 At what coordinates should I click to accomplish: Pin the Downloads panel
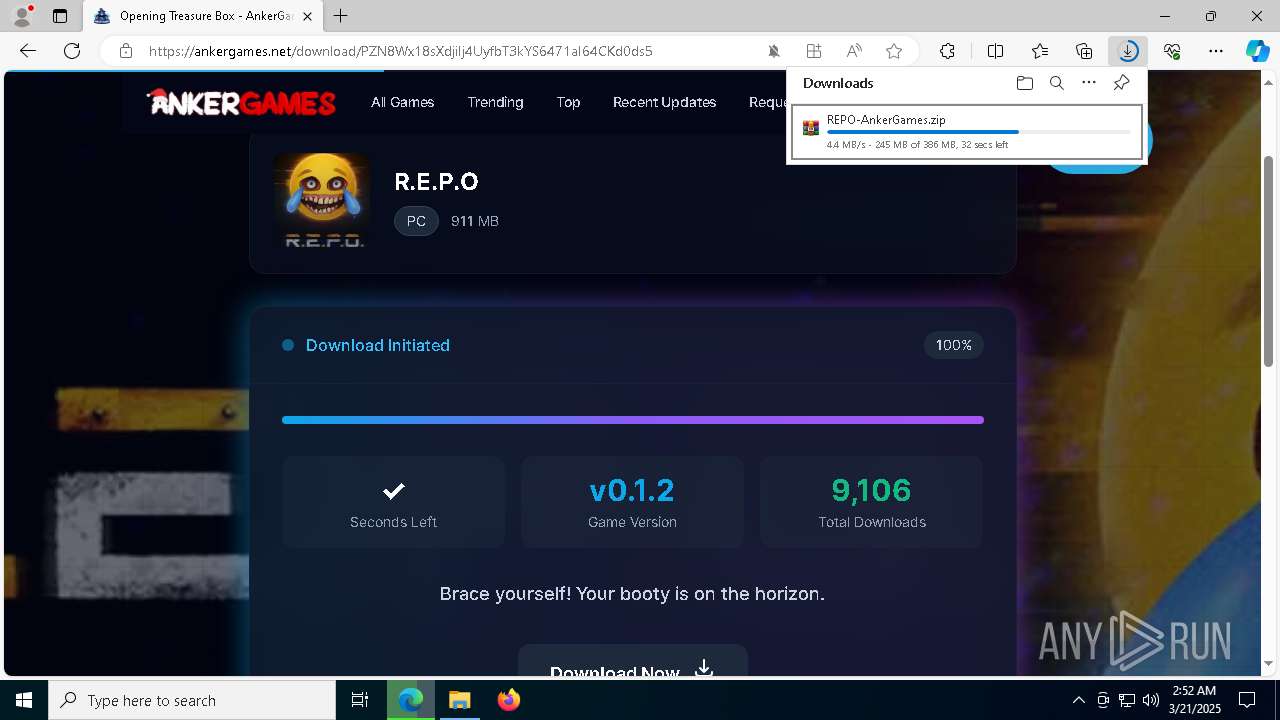[1121, 83]
